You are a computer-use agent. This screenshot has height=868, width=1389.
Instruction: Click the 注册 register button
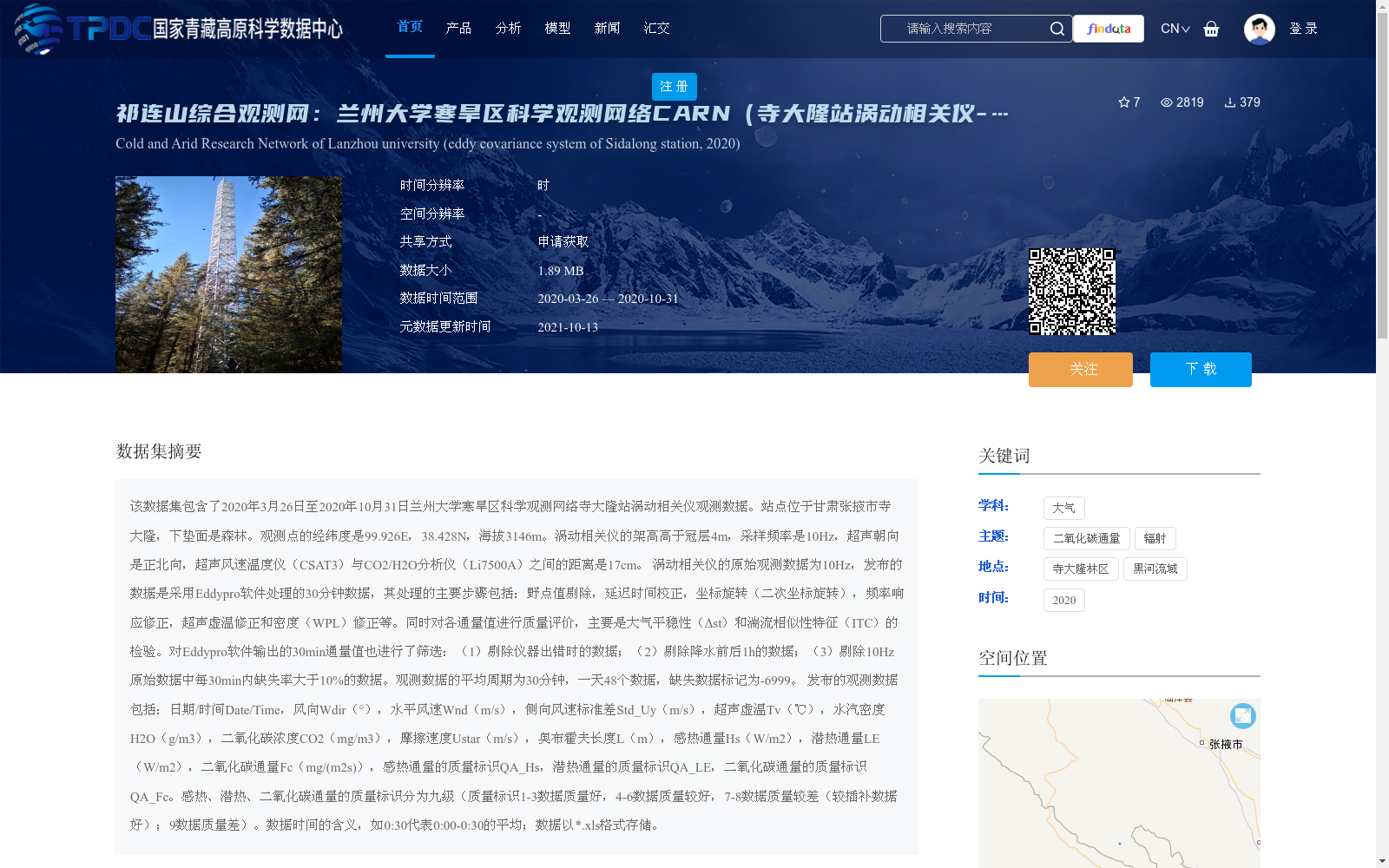coord(675,87)
